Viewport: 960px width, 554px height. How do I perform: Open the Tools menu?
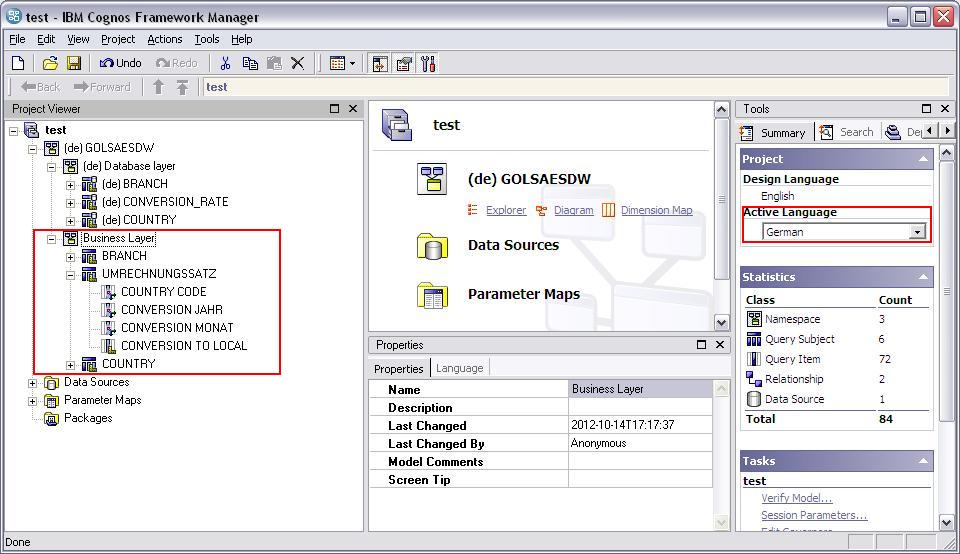207,39
